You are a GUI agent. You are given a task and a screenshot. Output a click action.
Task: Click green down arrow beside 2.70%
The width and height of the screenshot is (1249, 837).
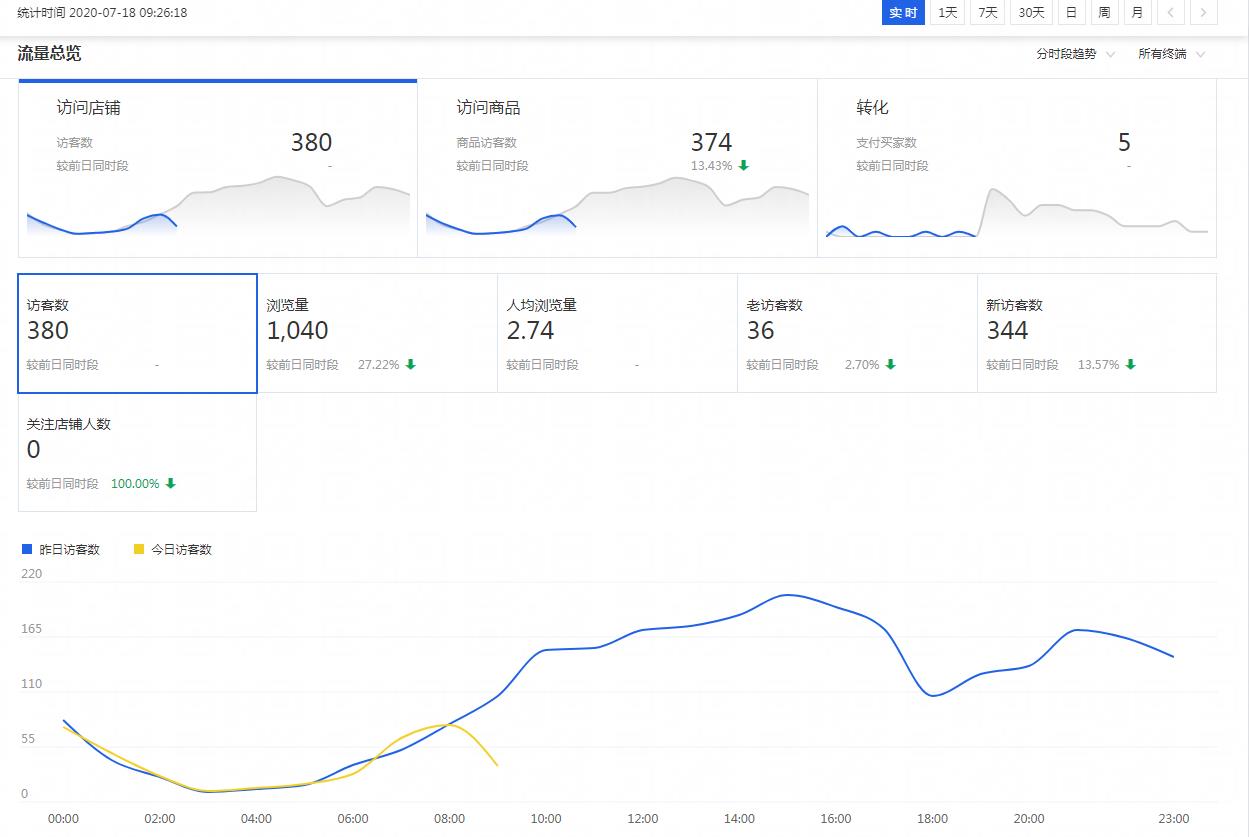pyautogui.click(x=890, y=365)
